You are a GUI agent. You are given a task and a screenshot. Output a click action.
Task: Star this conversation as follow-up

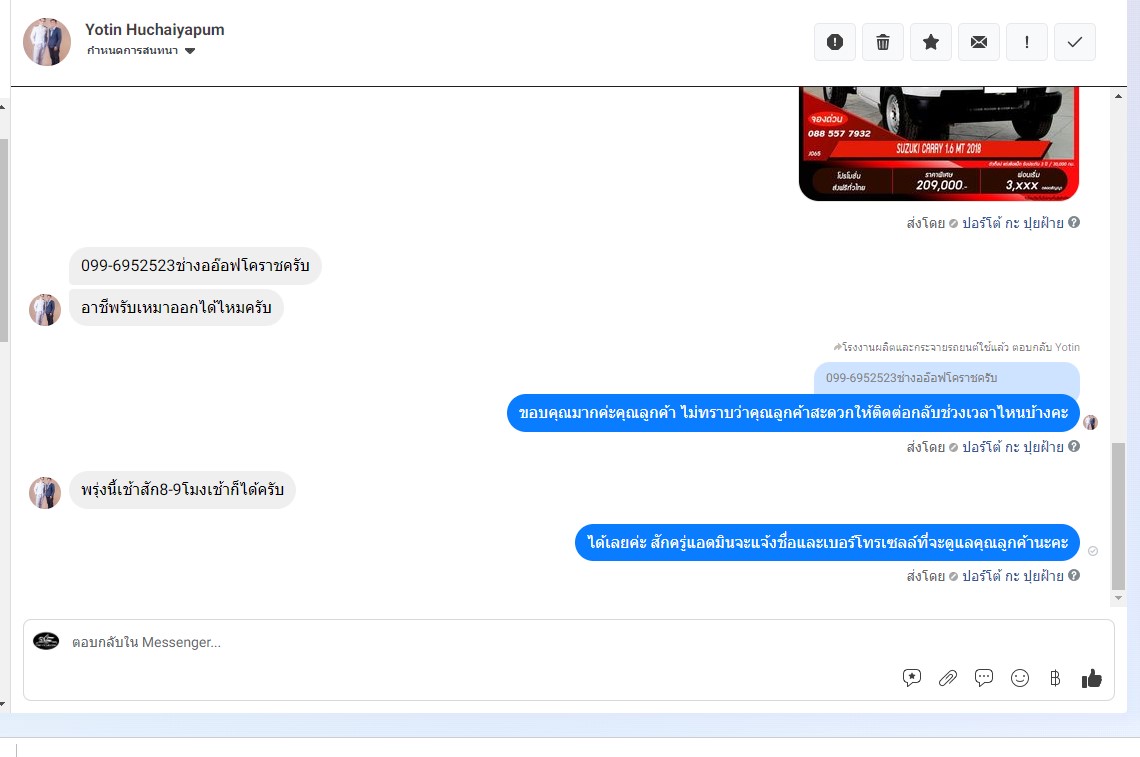click(x=931, y=42)
